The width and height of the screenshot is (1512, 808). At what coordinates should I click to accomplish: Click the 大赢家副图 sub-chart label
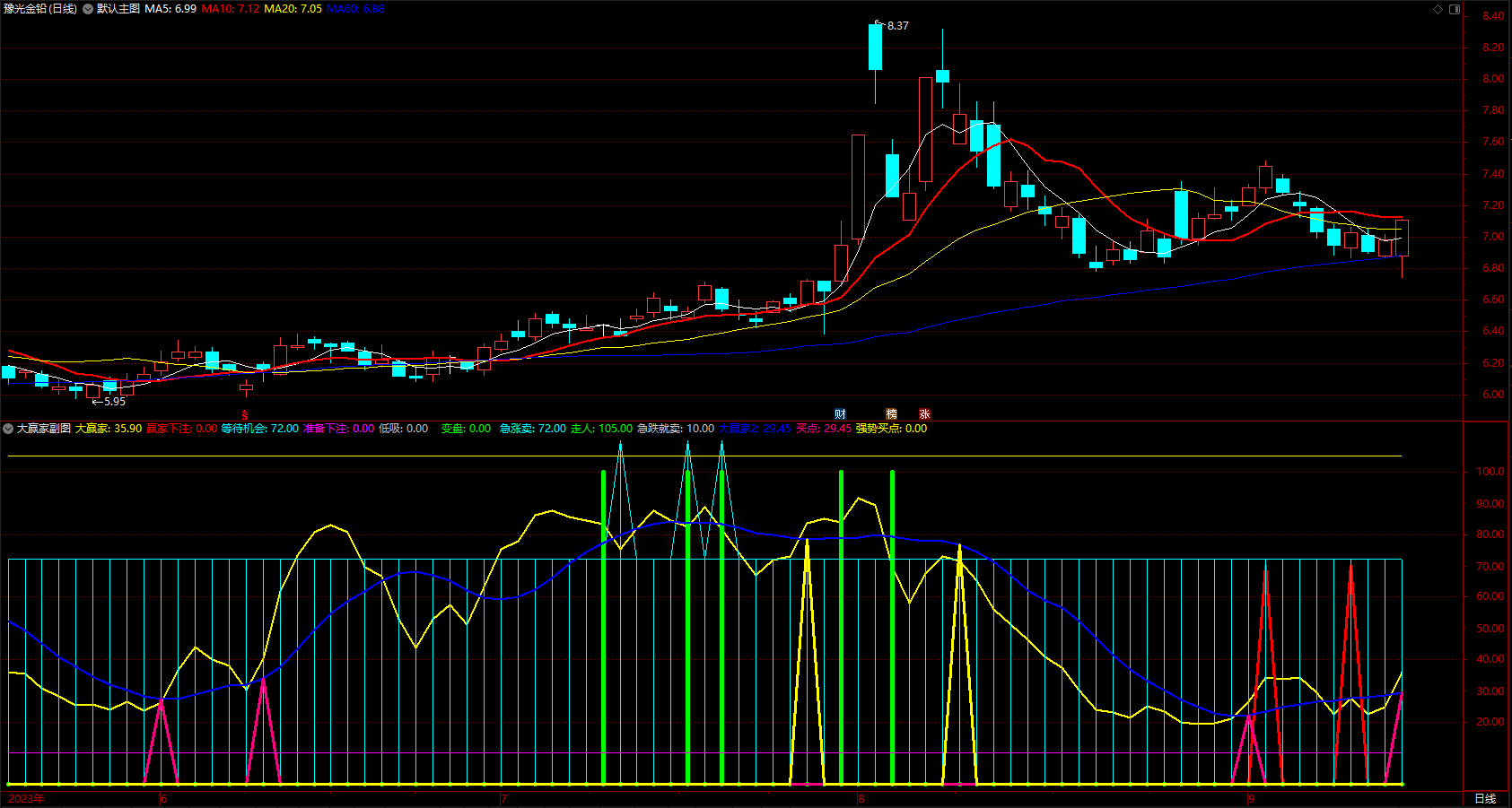click(44, 429)
